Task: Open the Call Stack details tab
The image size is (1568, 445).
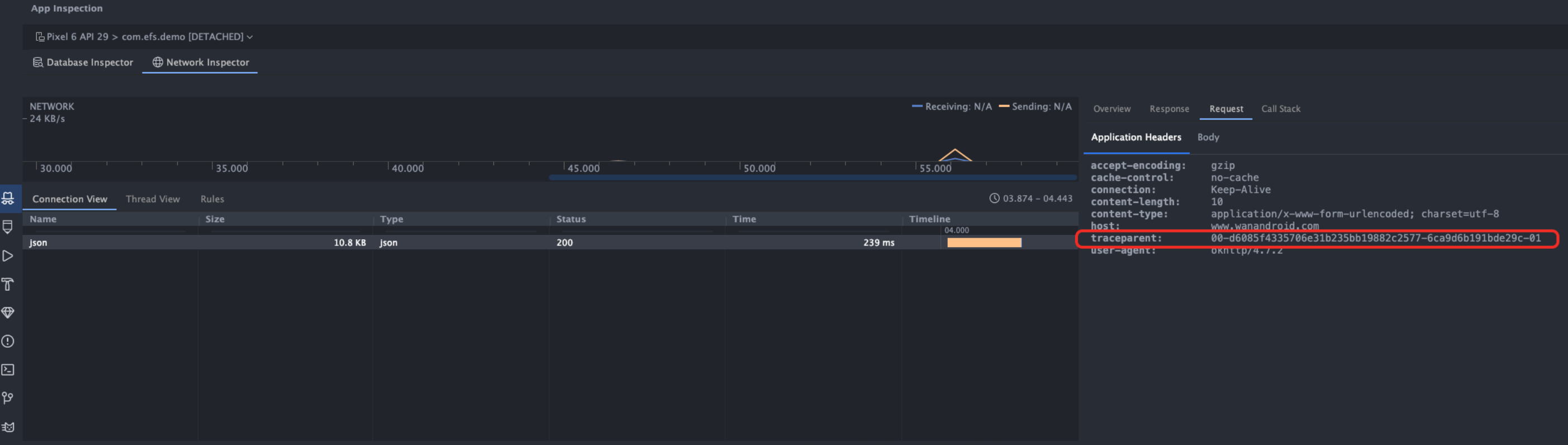Action: [x=1281, y=109]
